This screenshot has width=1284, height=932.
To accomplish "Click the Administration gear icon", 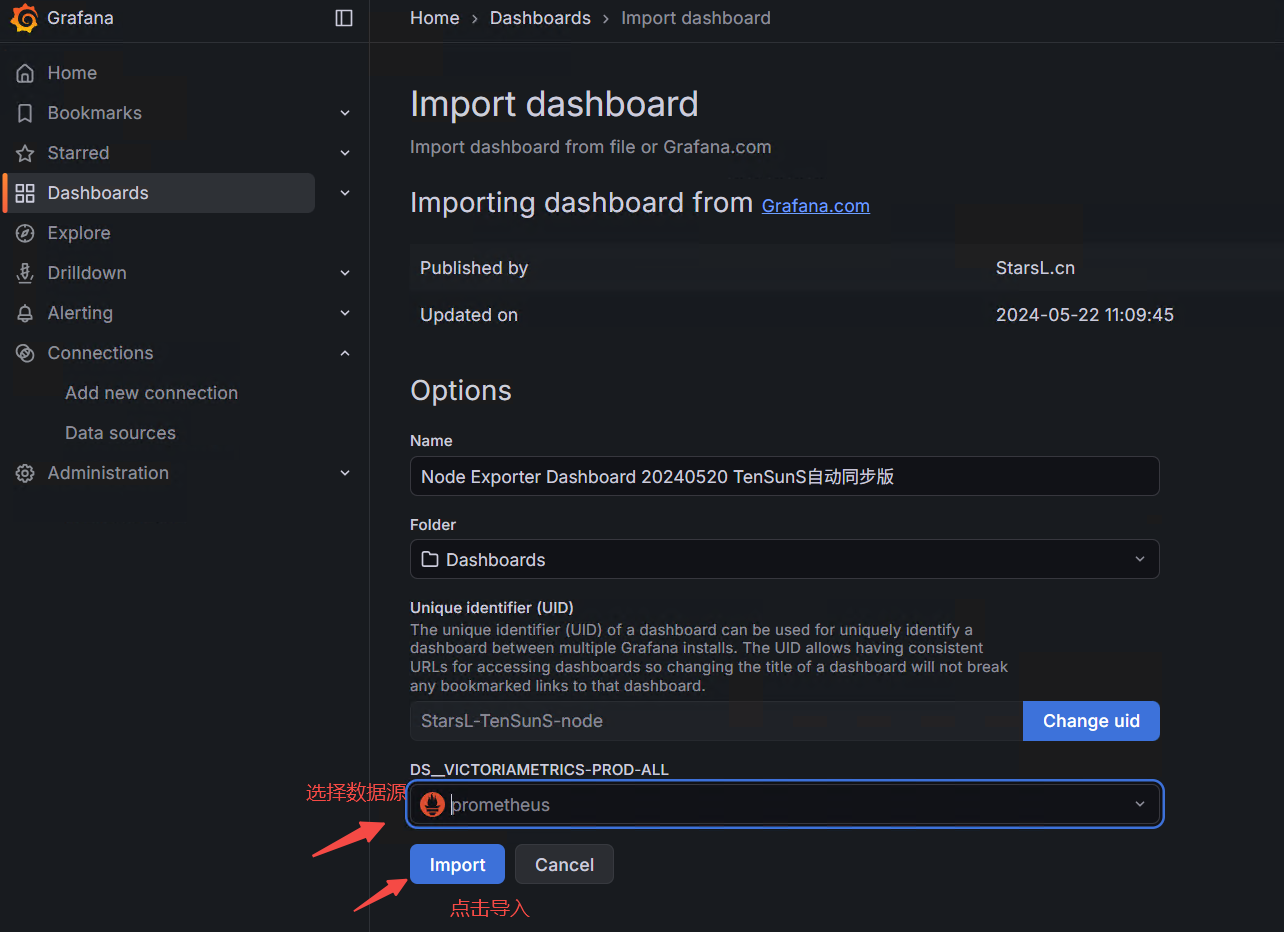I will click(x=25, y=473).
